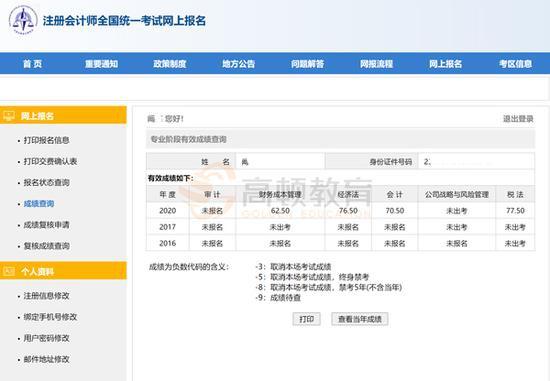
Task: Select 成绩查询 in the sidebar
Action: click(x=39, y=203)
